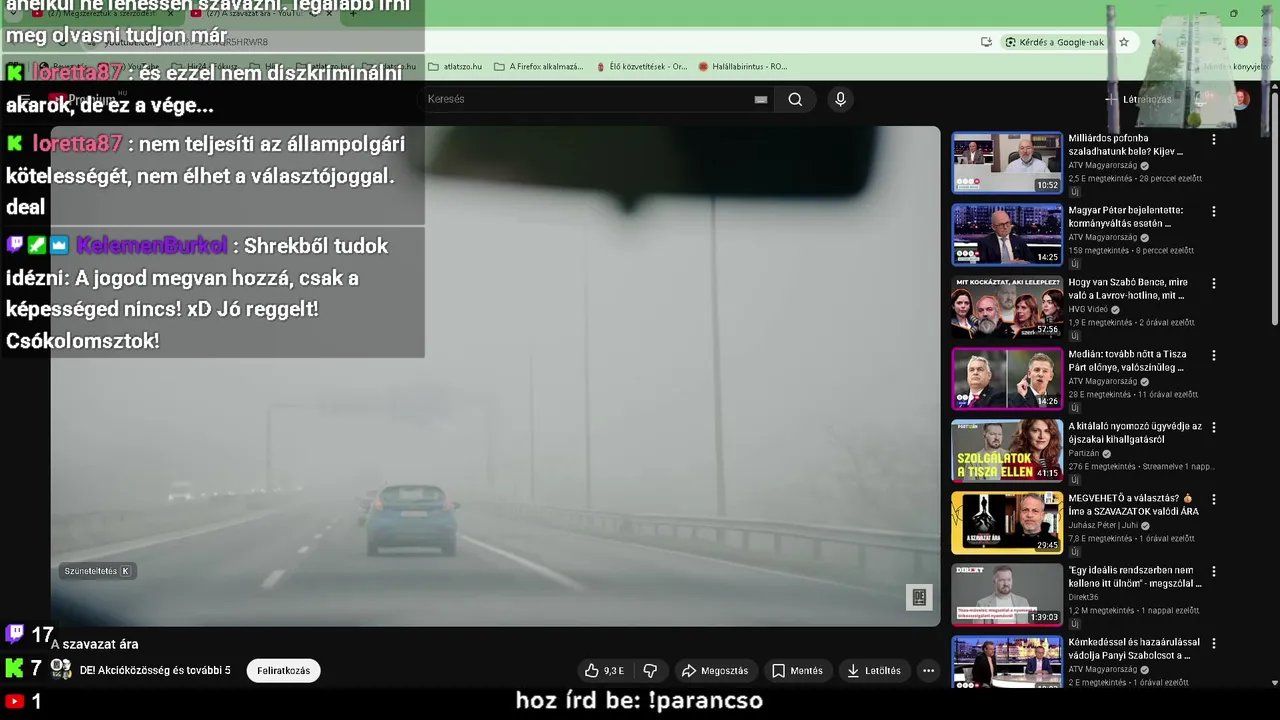Click Medián: tovább nőtt a Tisza title
This screenshot has height=720, width=1280.
tap(1126, 361)
